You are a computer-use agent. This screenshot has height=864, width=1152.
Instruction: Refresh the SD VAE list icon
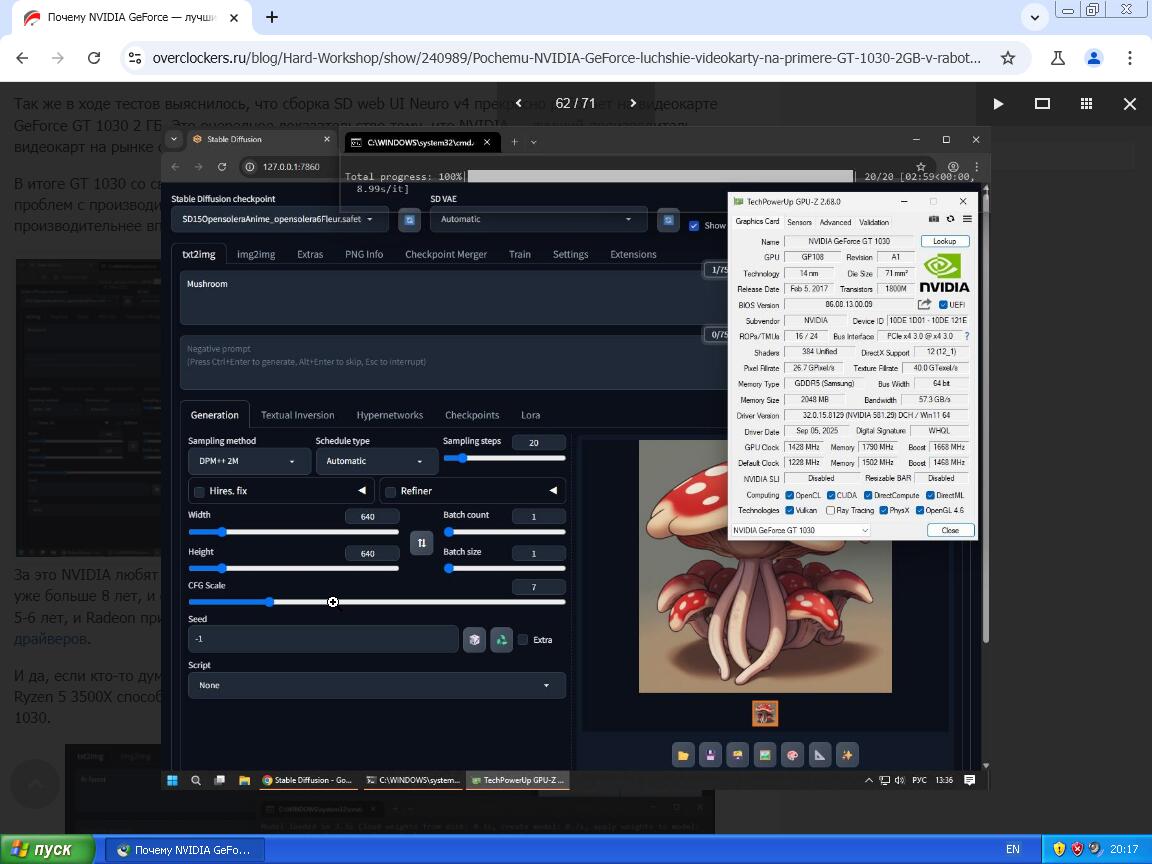[x=668, y=220]
